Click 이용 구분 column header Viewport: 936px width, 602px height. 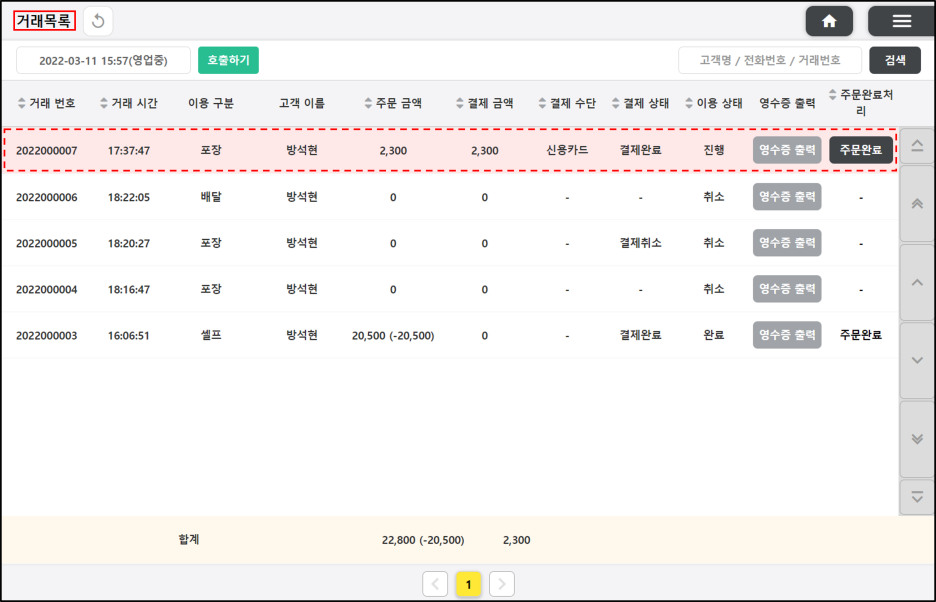click(x=211, y=103)
